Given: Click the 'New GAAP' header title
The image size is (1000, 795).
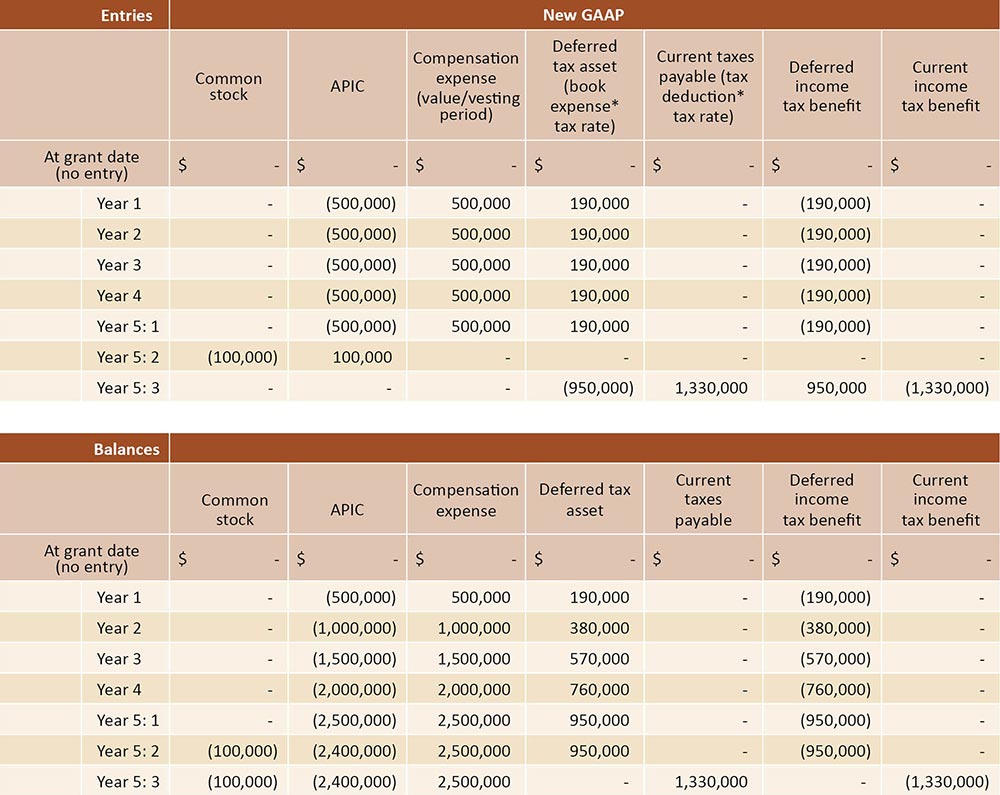Looking at the screenshot, I should 584,14.
